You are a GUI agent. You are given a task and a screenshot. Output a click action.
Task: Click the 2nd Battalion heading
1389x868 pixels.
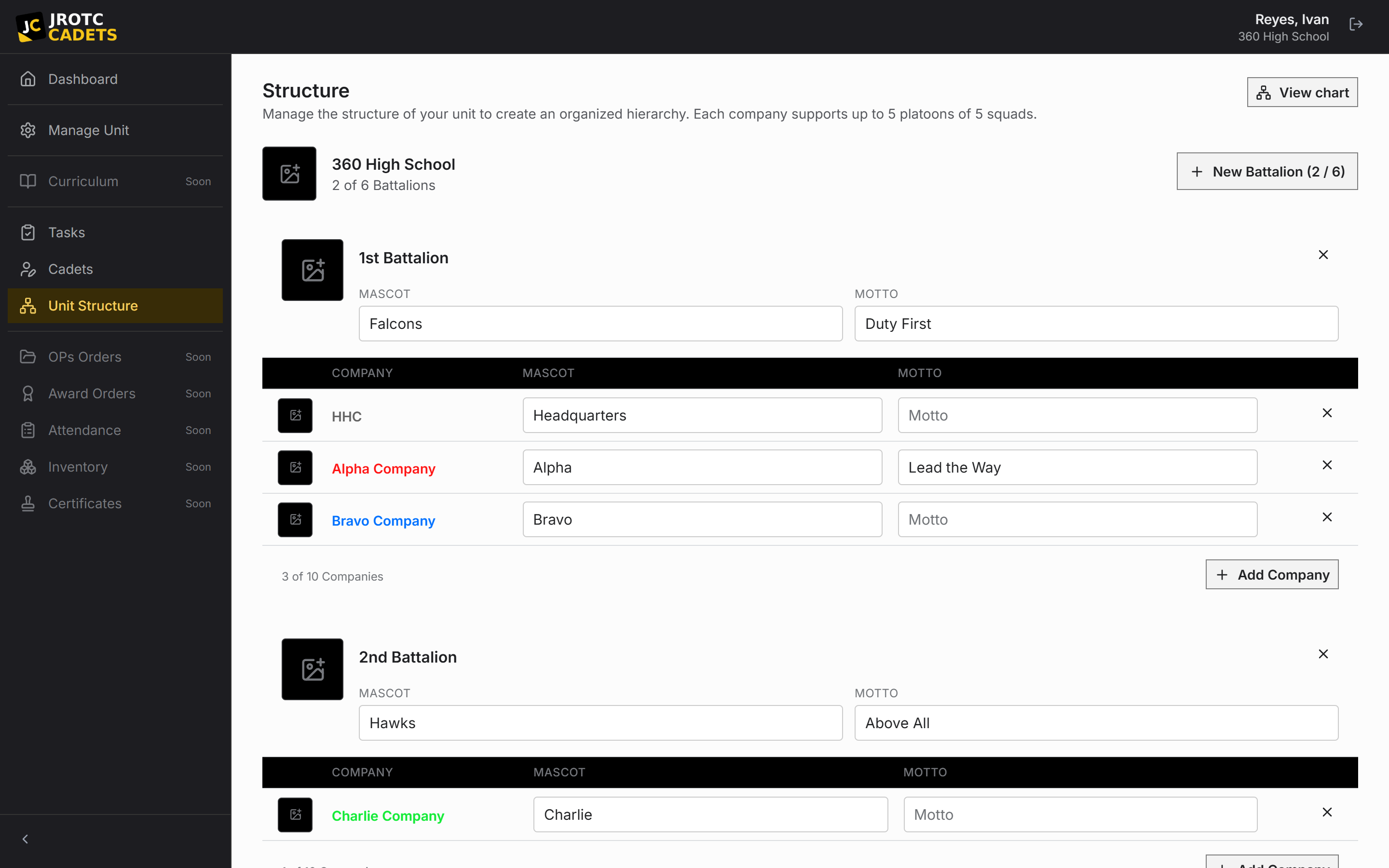[408, 657]
